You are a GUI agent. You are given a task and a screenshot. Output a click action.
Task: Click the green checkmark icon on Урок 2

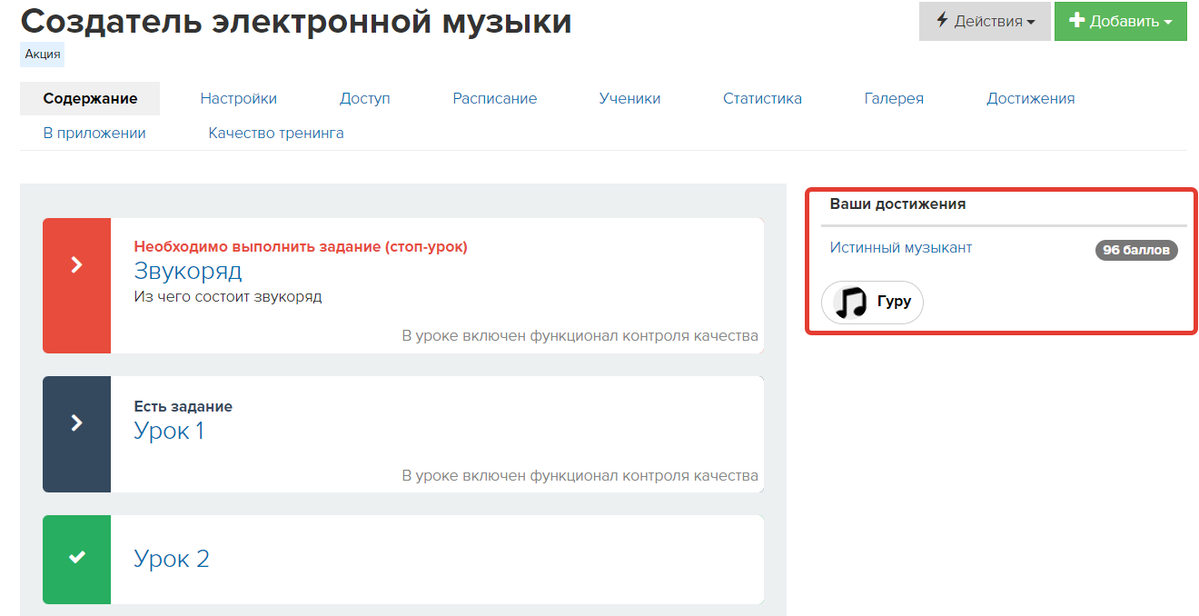[77, 559]
